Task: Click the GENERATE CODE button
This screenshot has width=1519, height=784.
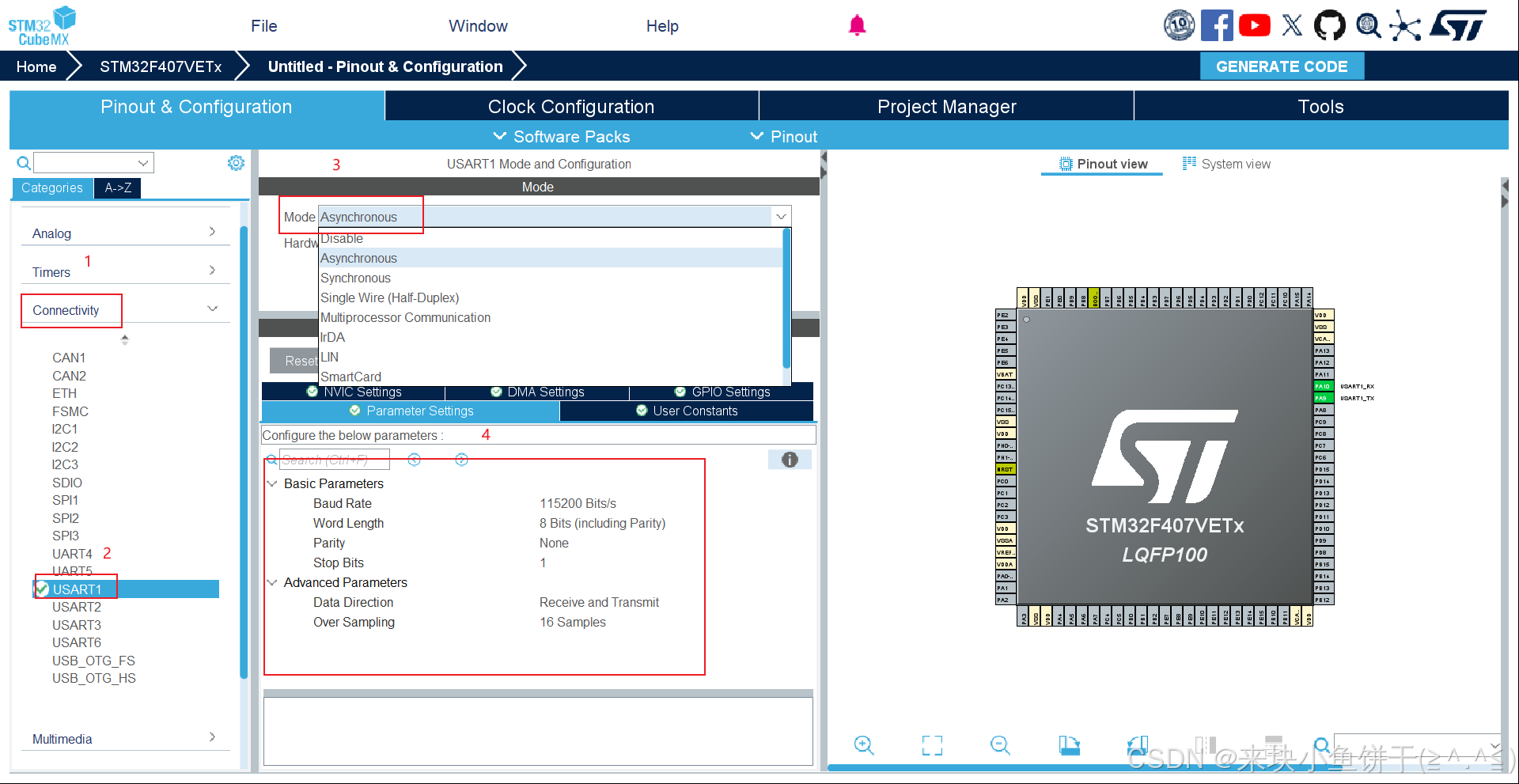Action: click(x=1282, y=66)
